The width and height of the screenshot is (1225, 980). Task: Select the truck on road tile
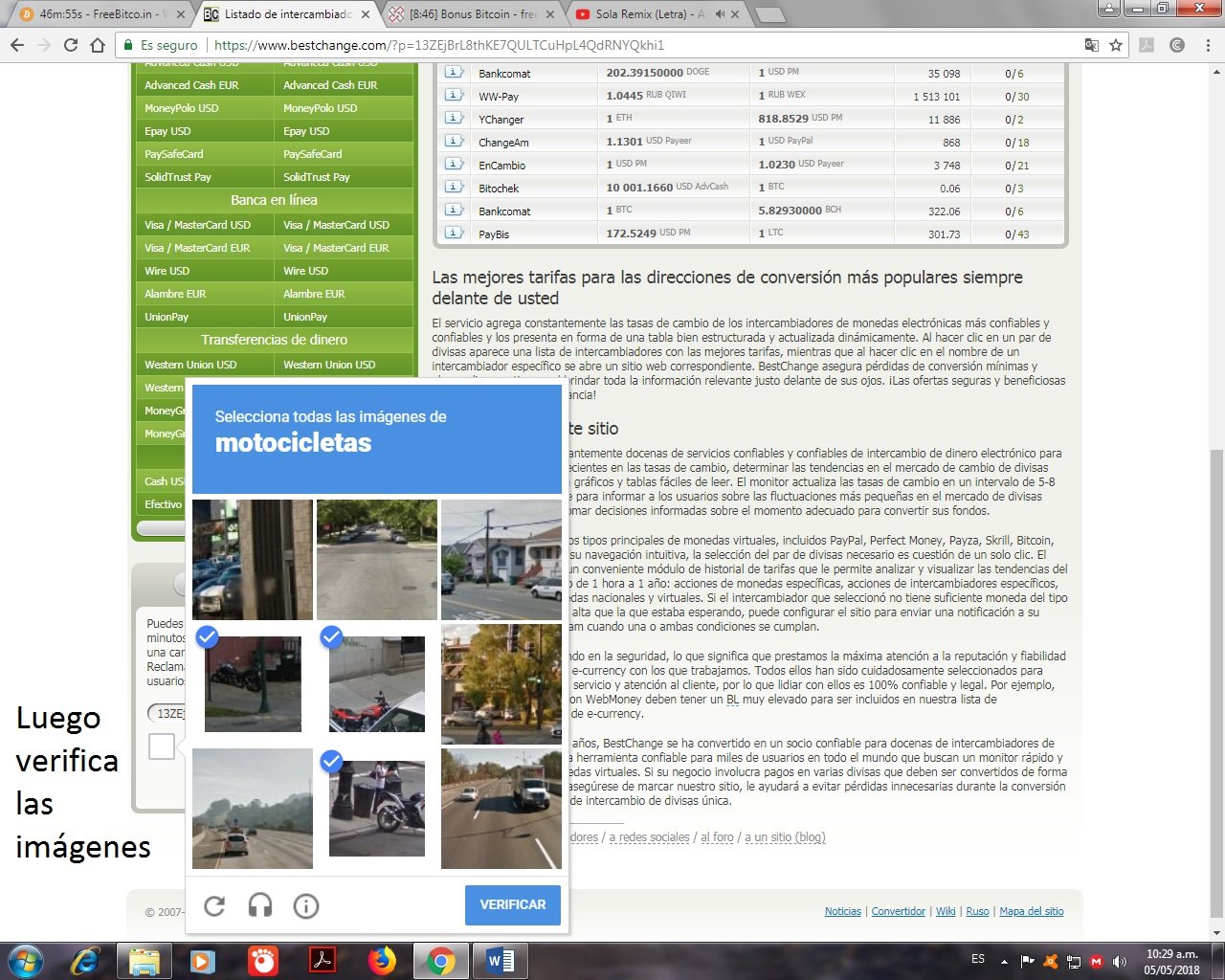[501, 809]
